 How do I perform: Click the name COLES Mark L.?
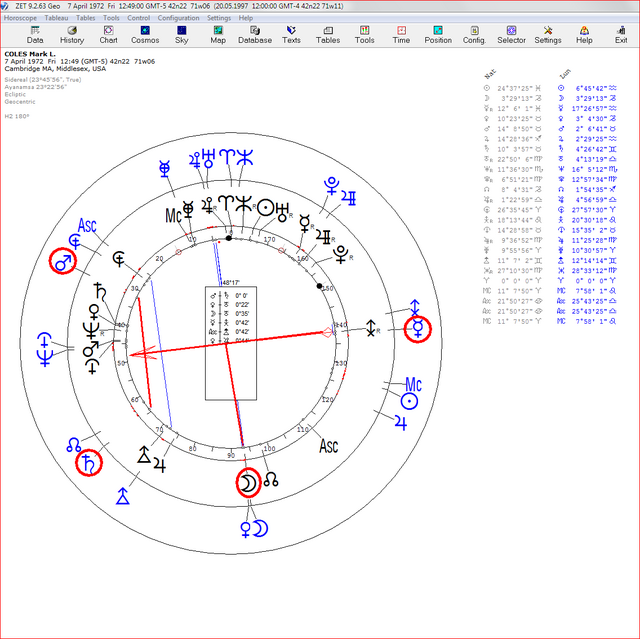pos(30,54)
